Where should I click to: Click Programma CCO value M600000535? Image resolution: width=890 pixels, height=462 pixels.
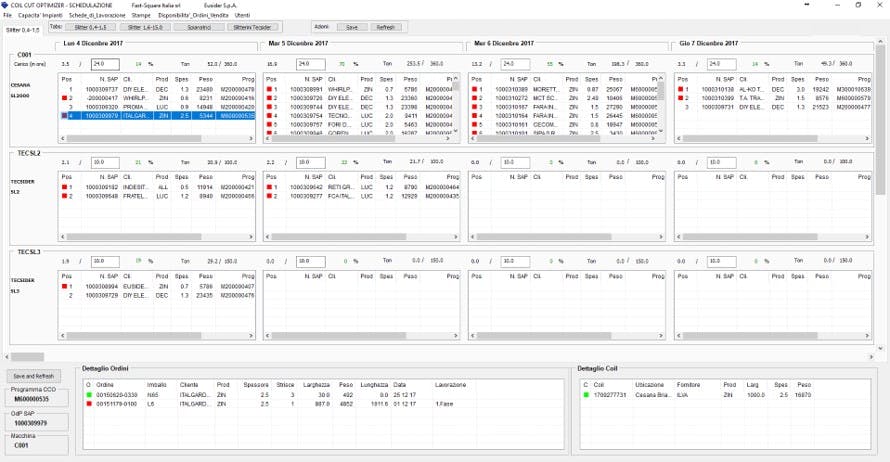31,399
